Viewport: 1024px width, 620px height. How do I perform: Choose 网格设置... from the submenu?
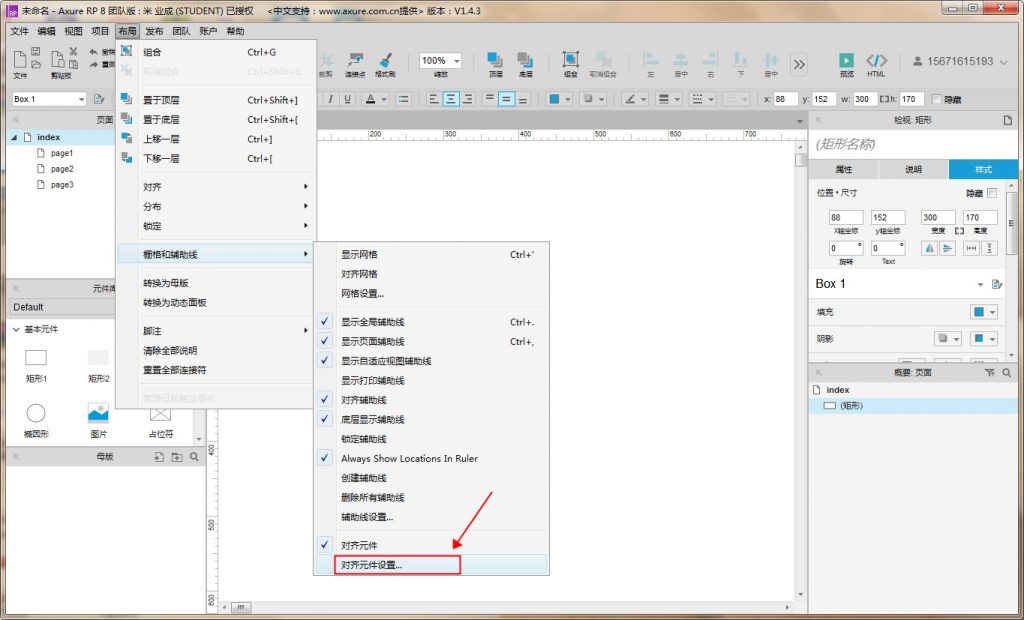[362, 293]
